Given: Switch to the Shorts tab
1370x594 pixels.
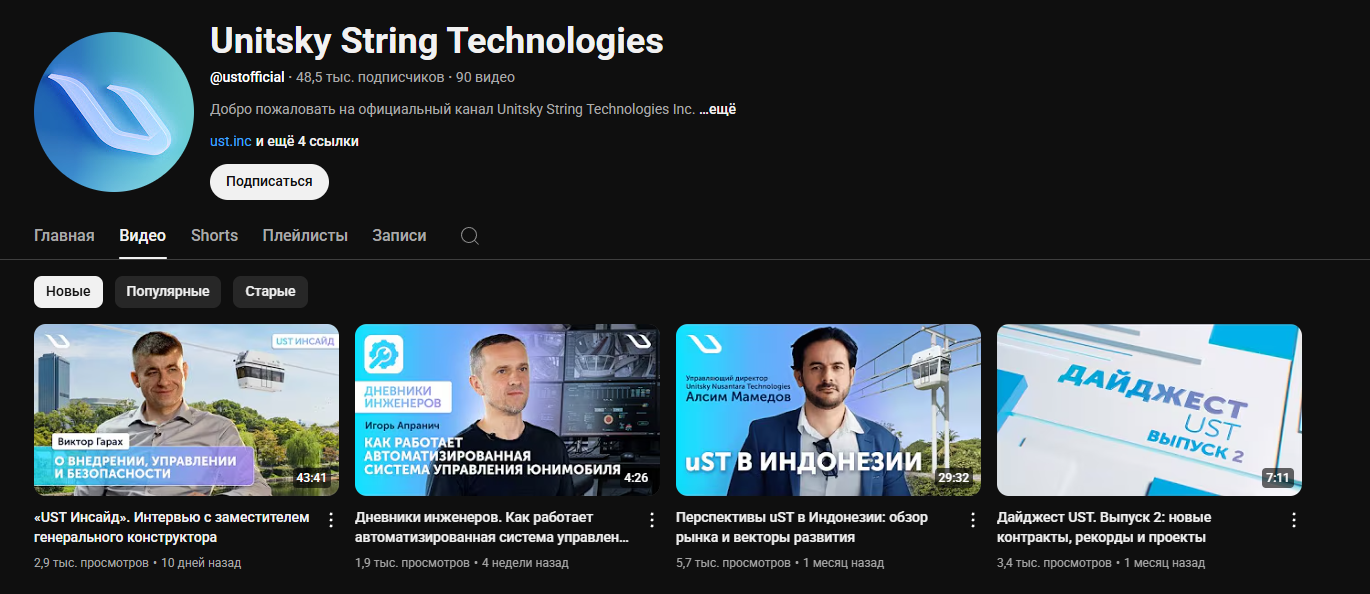Looking at the screenshot, I should 214,236.
